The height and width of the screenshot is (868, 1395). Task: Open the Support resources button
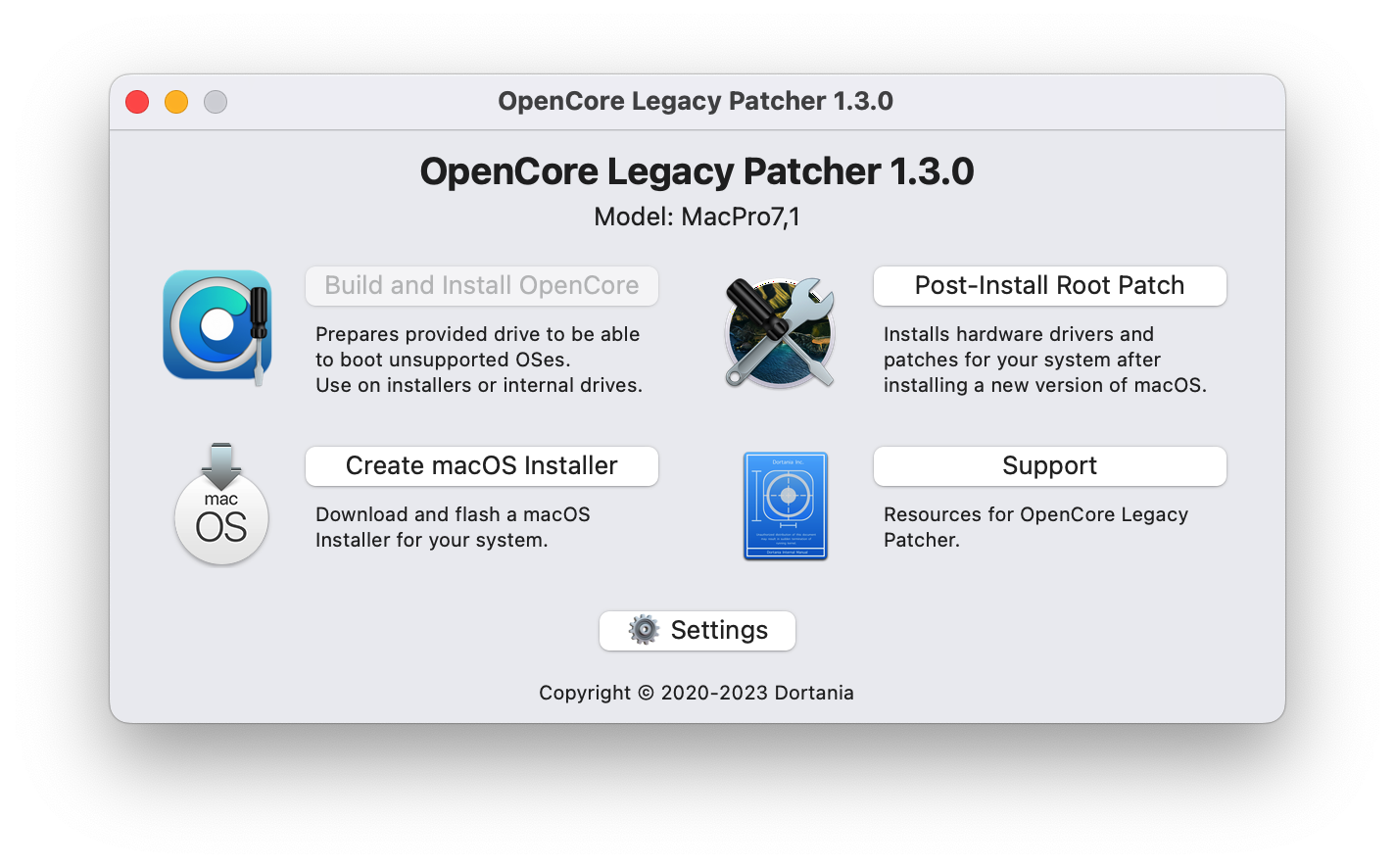point(1050,466)
